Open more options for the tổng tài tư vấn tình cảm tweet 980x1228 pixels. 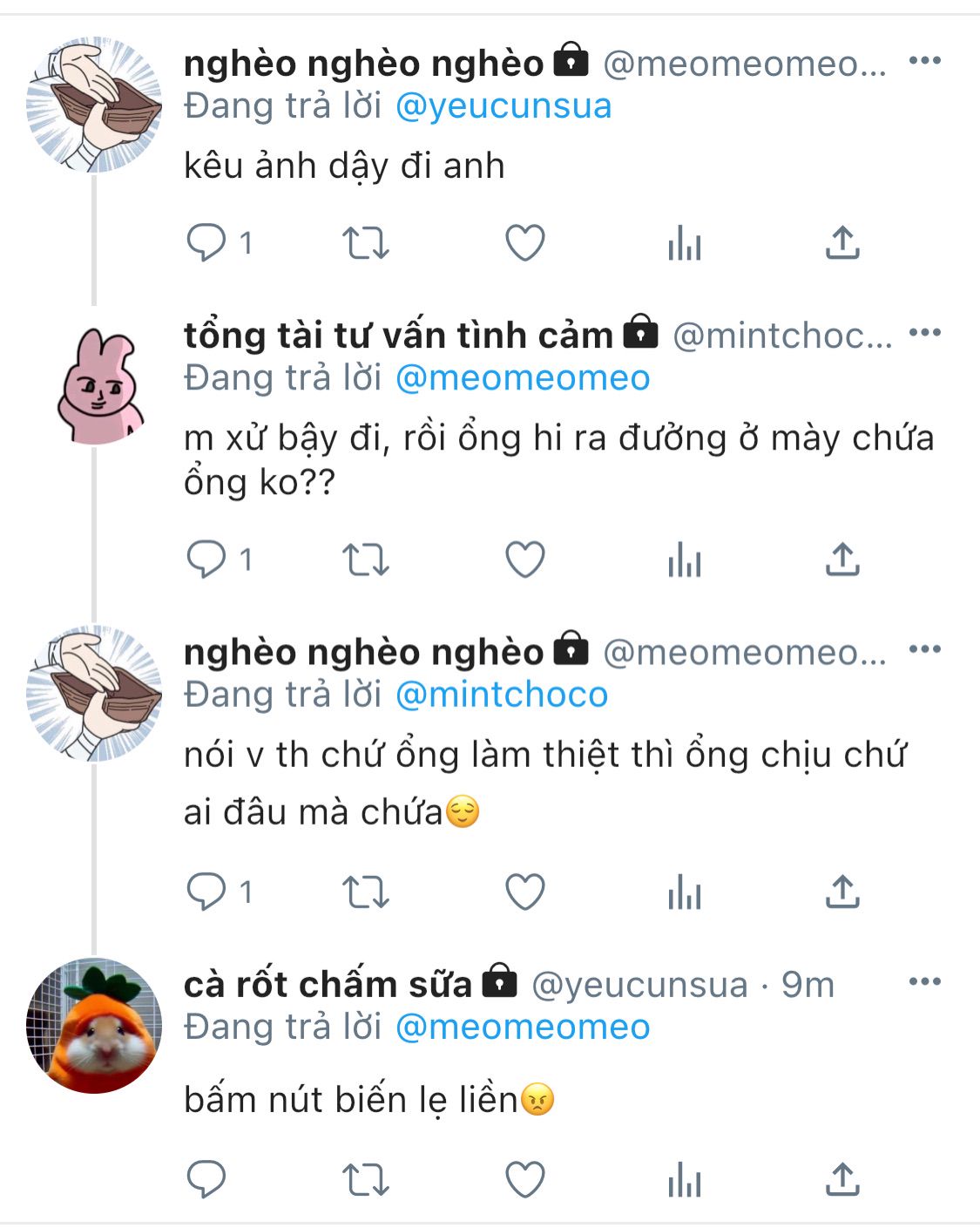pos(924,333)
